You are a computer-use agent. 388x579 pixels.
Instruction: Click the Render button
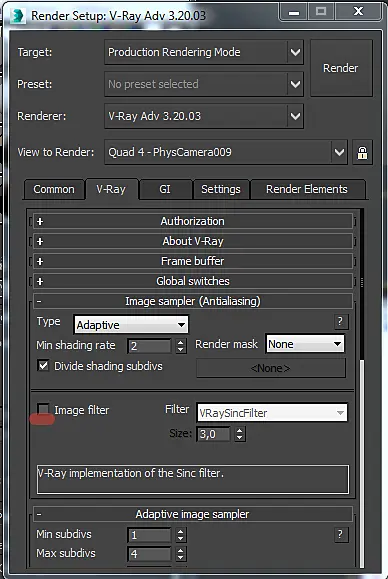click(x=341, y=68)
